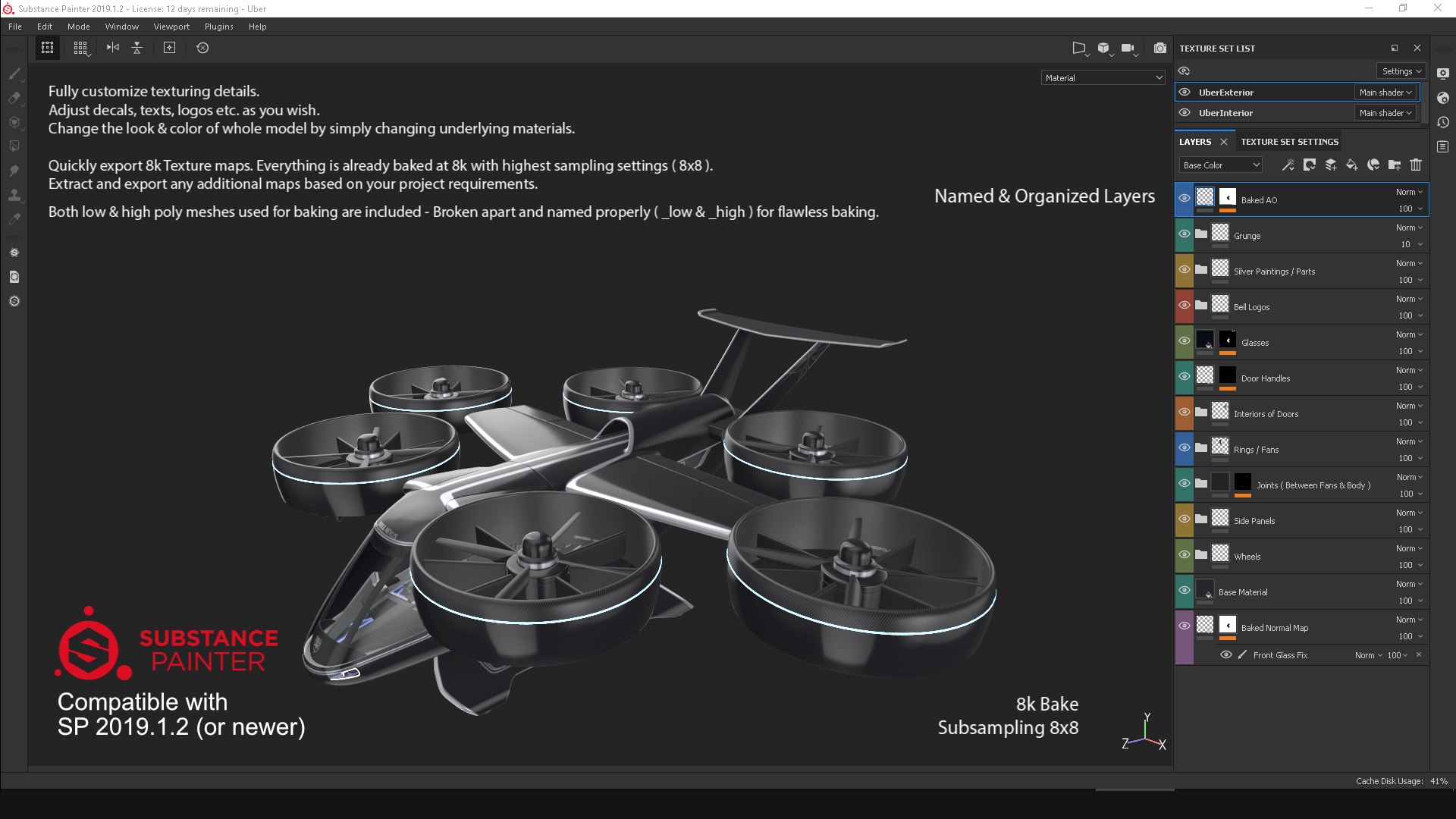Toggle visibility of UberInterior texture set
The width and height of the screenshot is (1456, 819).
1185,113
